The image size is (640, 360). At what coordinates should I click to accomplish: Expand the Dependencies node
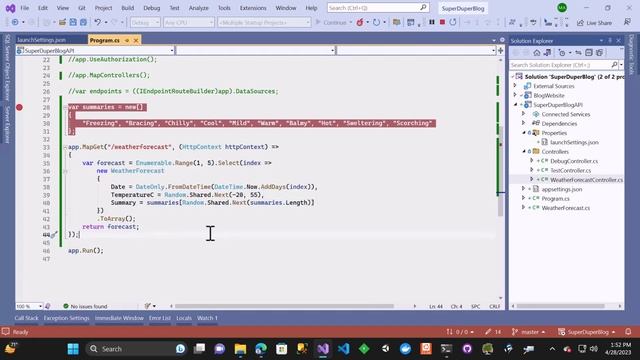(x=524, y=123)
